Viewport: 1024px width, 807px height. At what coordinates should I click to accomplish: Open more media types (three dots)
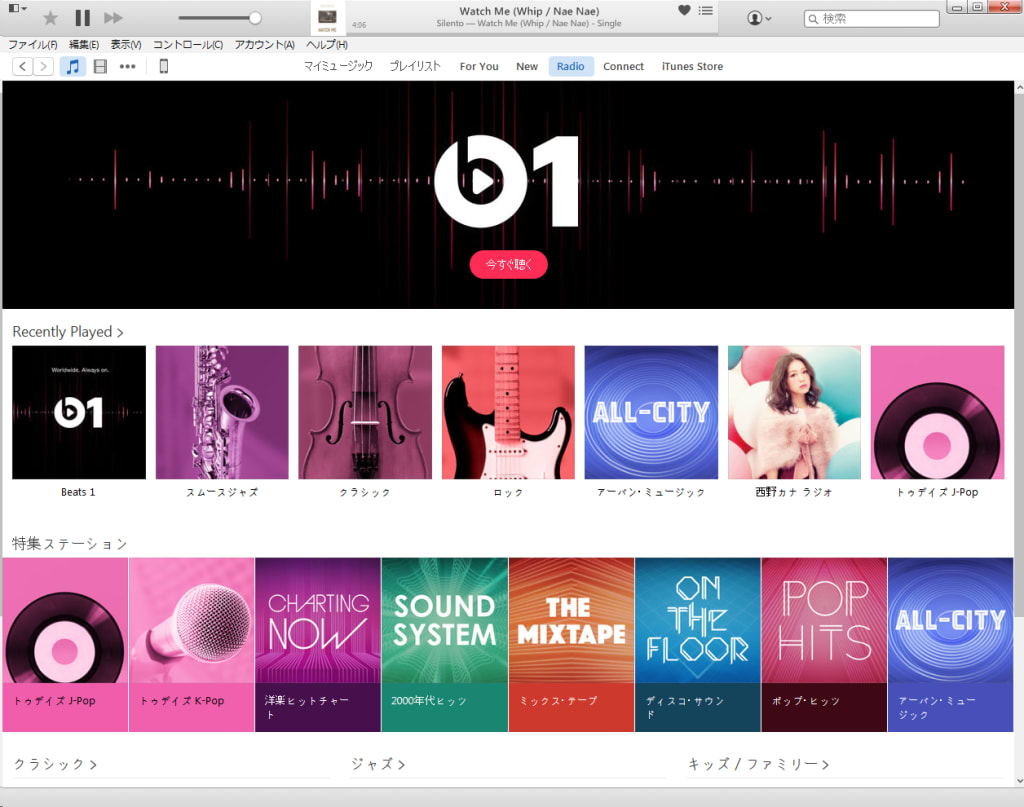(127, 66)
